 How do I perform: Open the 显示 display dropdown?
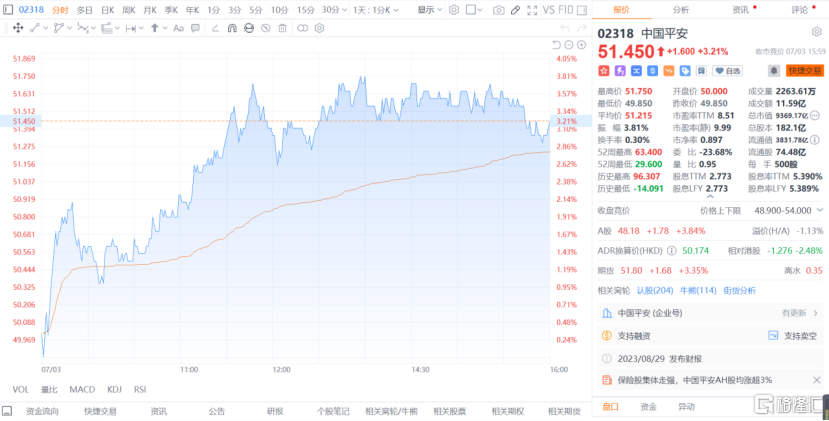[429, 10]
